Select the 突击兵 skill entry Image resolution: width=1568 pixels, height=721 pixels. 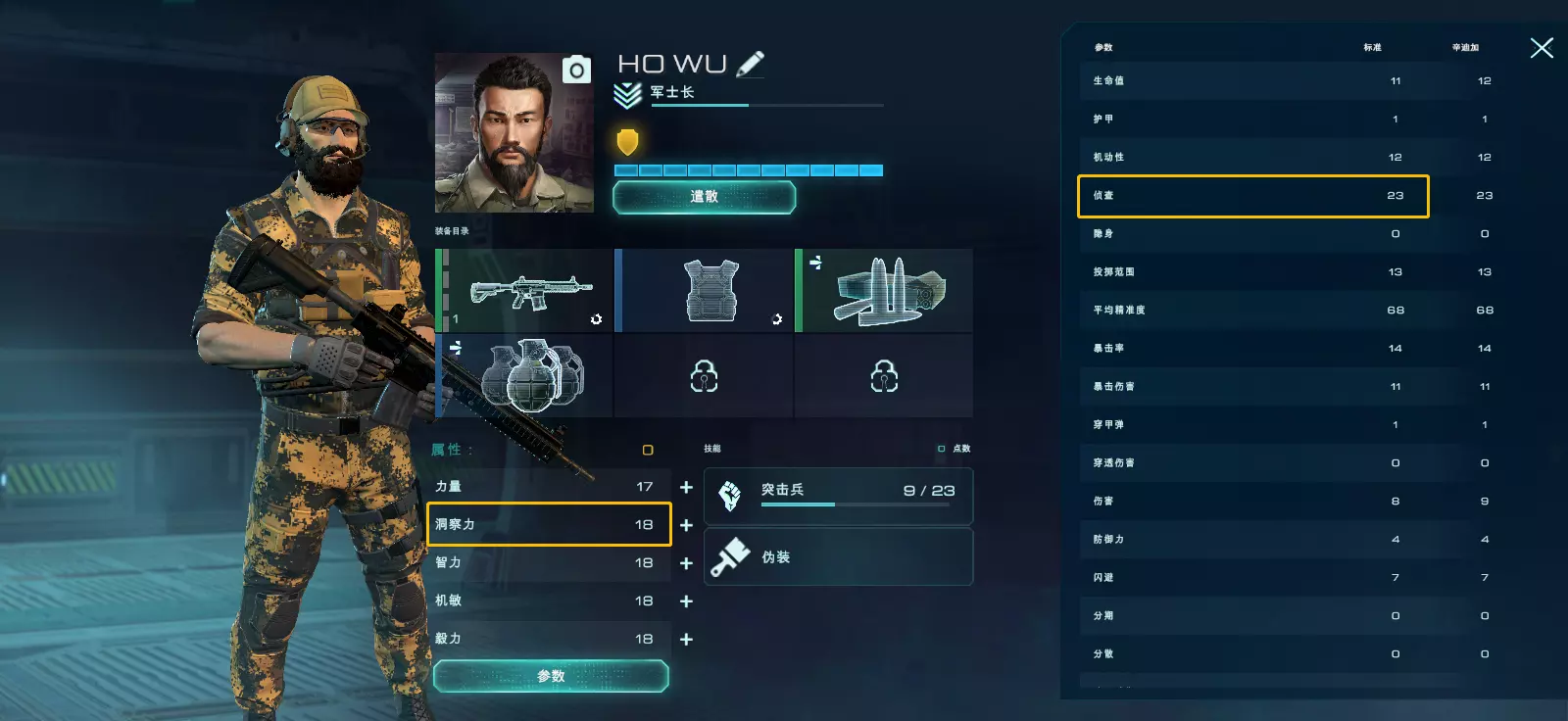(839, 496)
